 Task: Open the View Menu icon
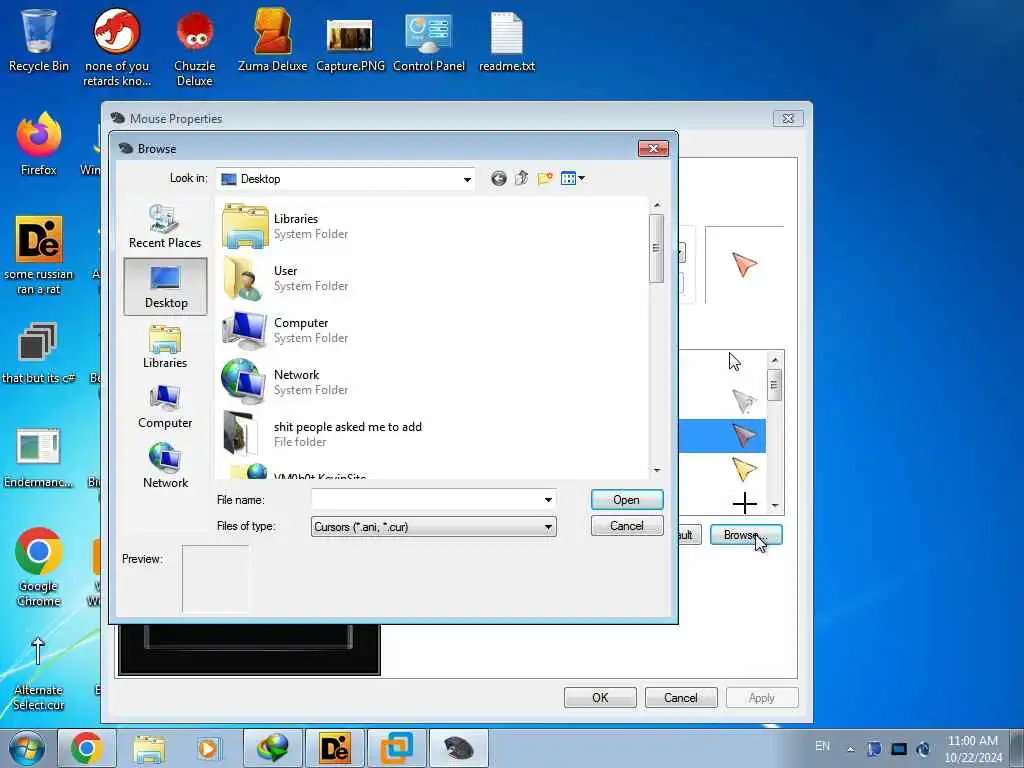[x=568, y=178]
